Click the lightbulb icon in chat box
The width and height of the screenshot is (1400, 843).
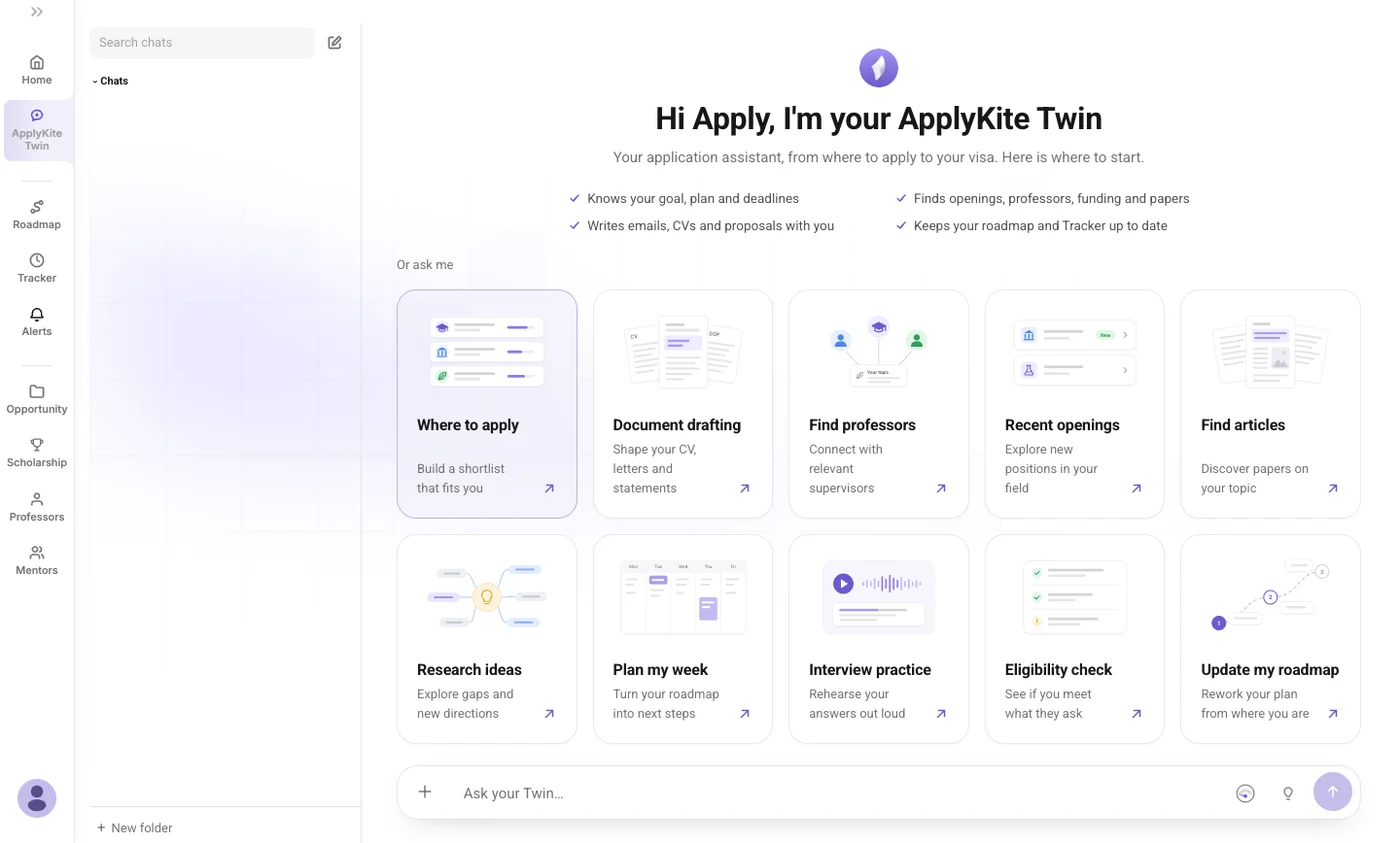pyautogui.click(x=1288, y=793)
